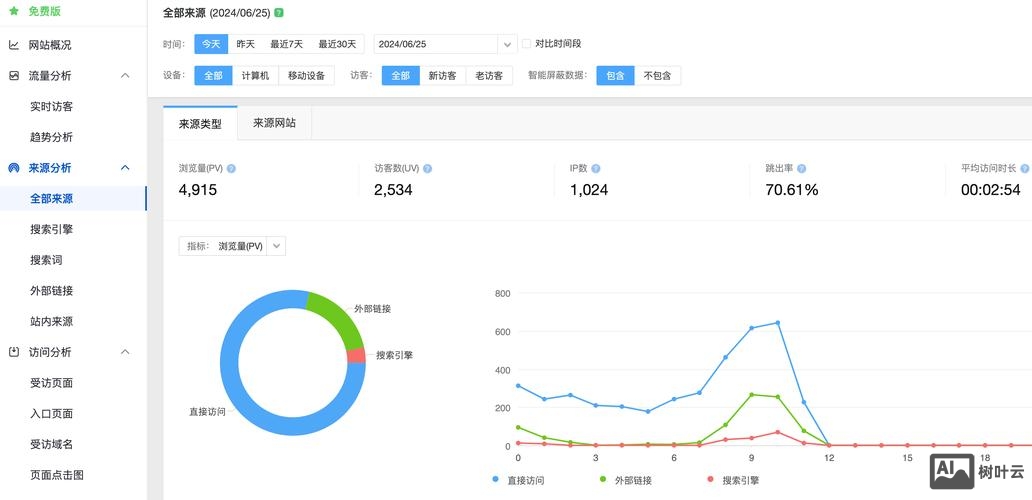1032x500 pixels.
Task: Click the 4,915 page view value
Action: pos(197,190)
